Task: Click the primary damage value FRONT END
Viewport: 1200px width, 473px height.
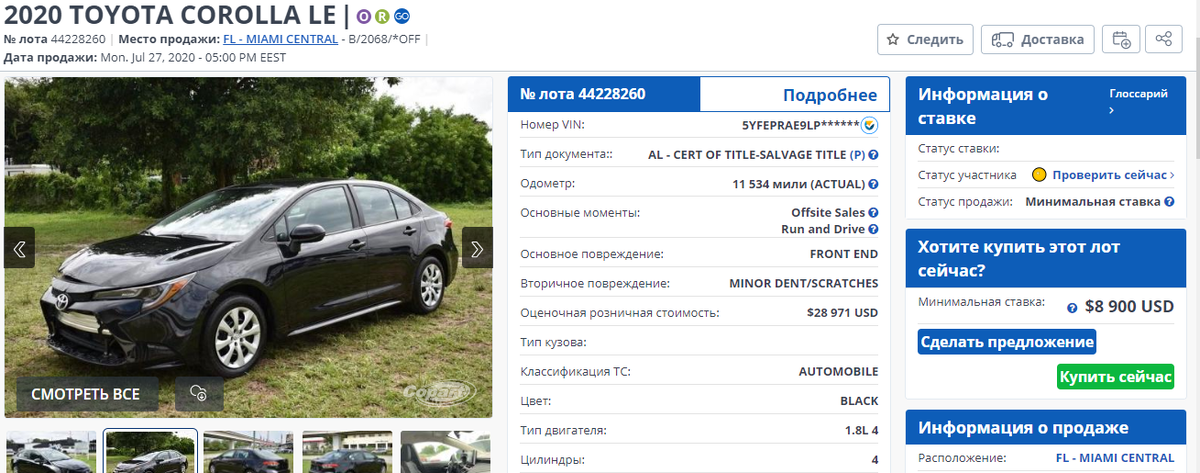Action: tap(844, 254)
